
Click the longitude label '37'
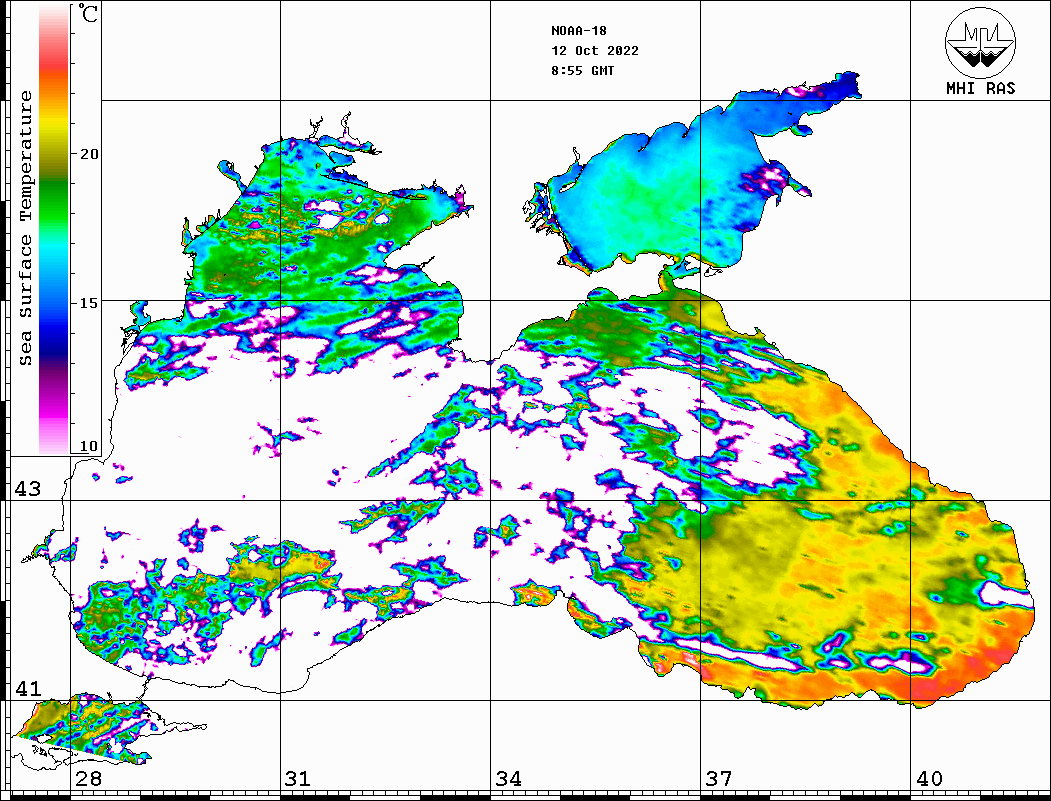coord(719,778)
